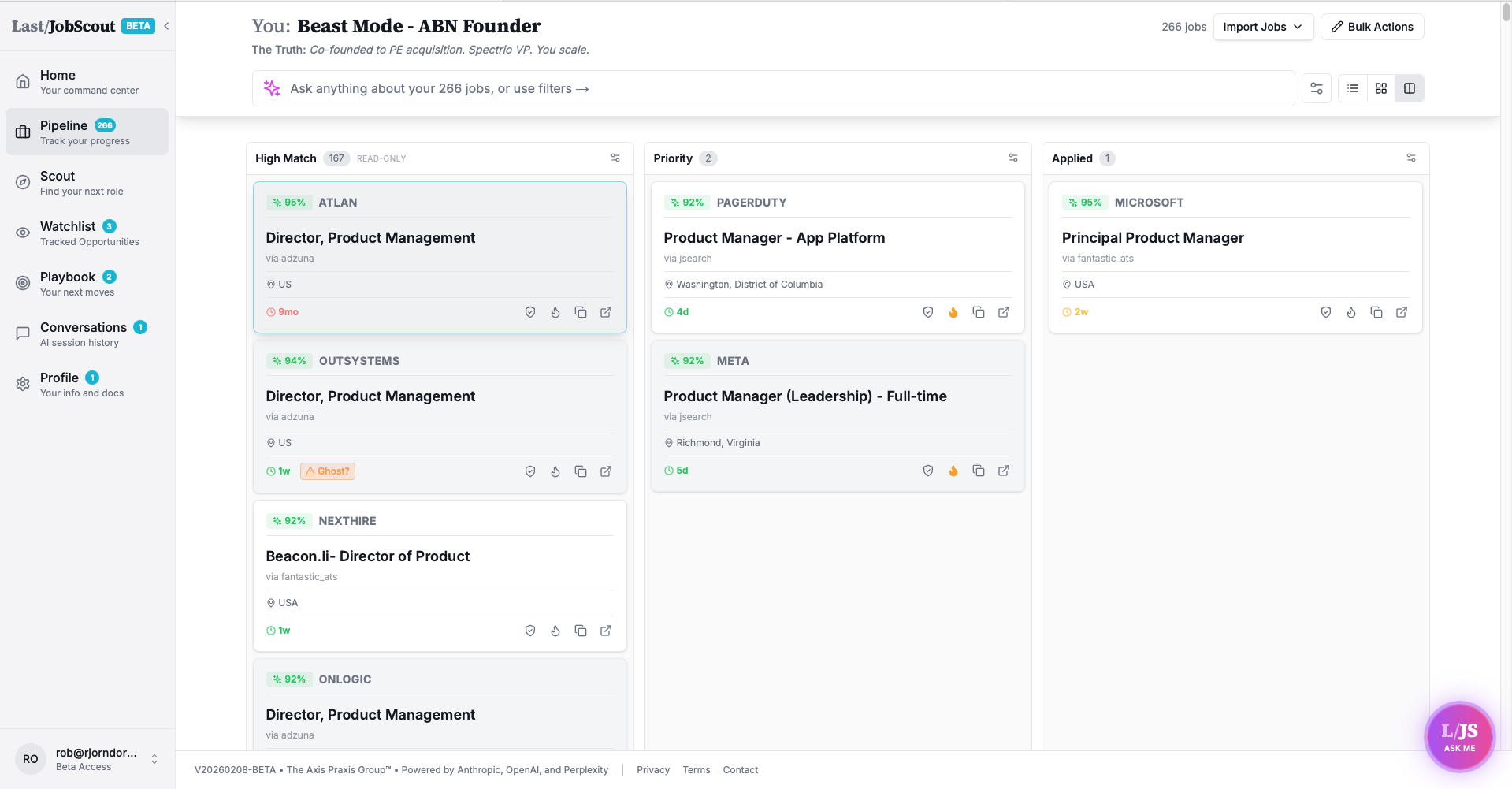The height and width of the screenshot is (789, 1512).
Task: Open the Privacy link in the footer
Action: (x=652, y=769)
